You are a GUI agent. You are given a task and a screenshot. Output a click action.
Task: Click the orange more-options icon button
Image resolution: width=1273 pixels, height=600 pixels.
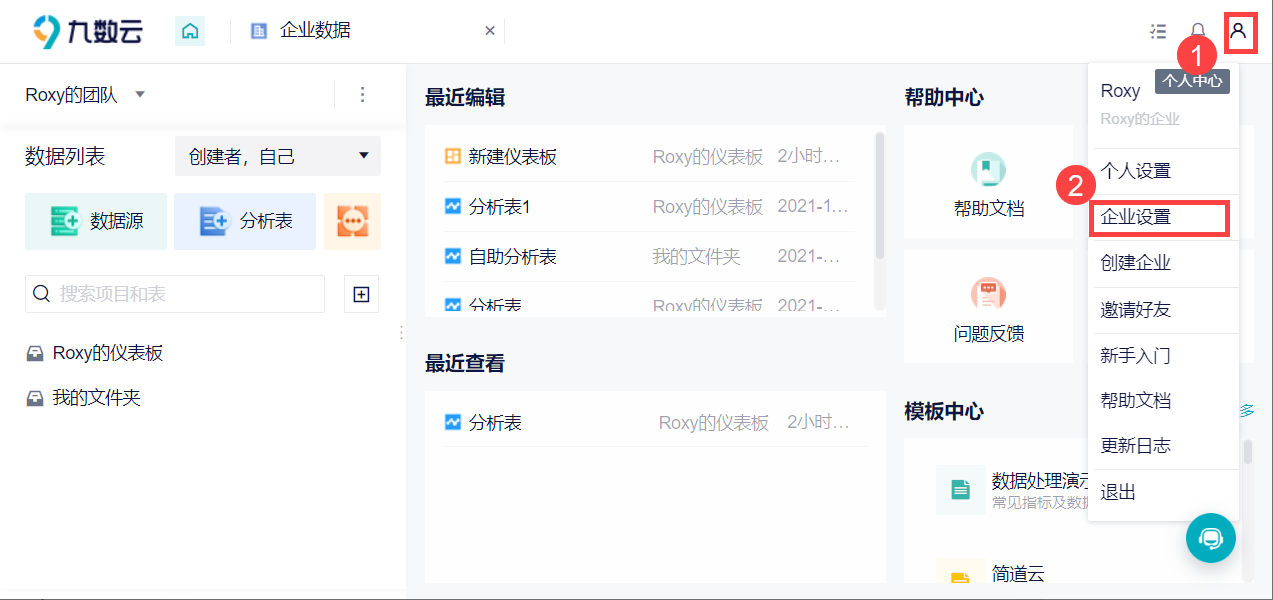click(352, 221)
